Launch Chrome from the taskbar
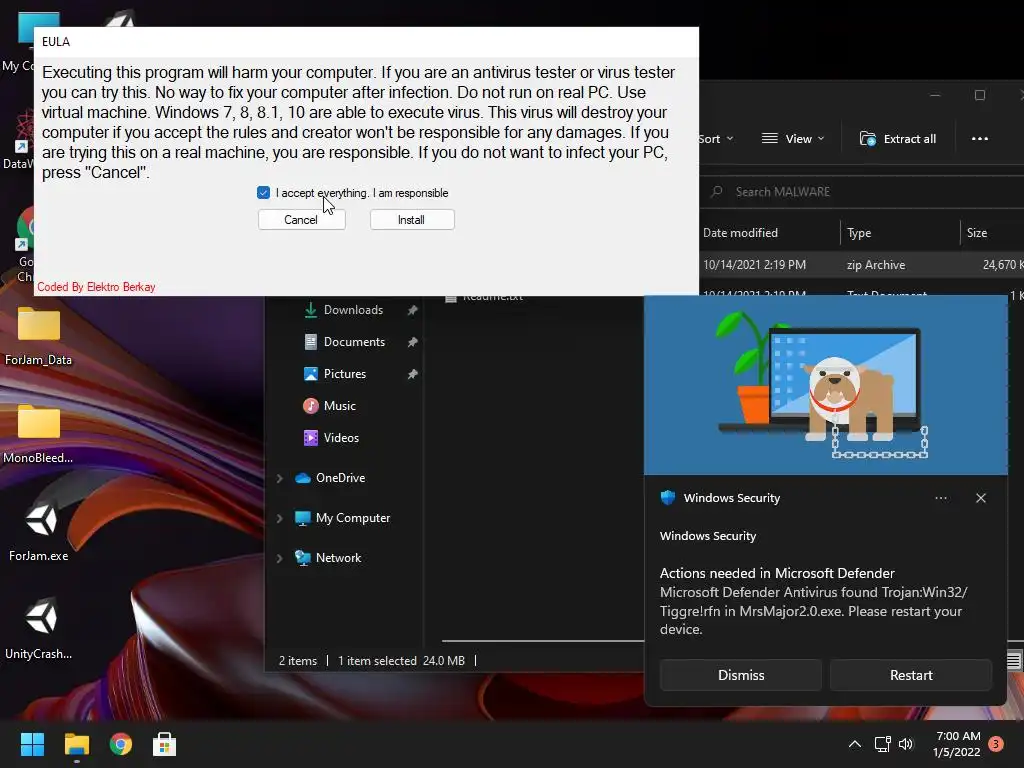Screen dimensions: 1024x768 [x=121, y=744]
